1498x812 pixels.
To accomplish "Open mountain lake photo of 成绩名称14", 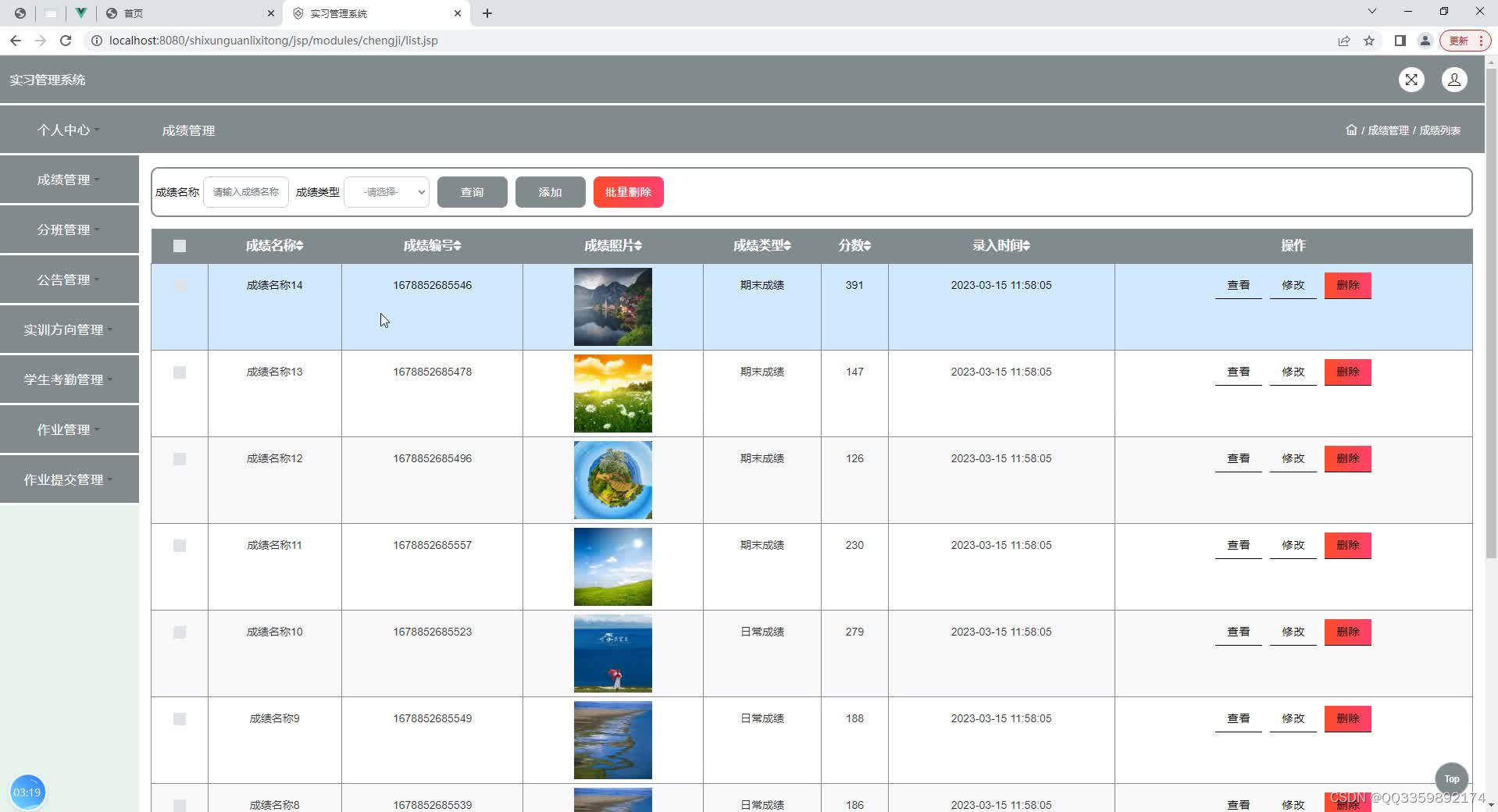I will click(613, 307).
